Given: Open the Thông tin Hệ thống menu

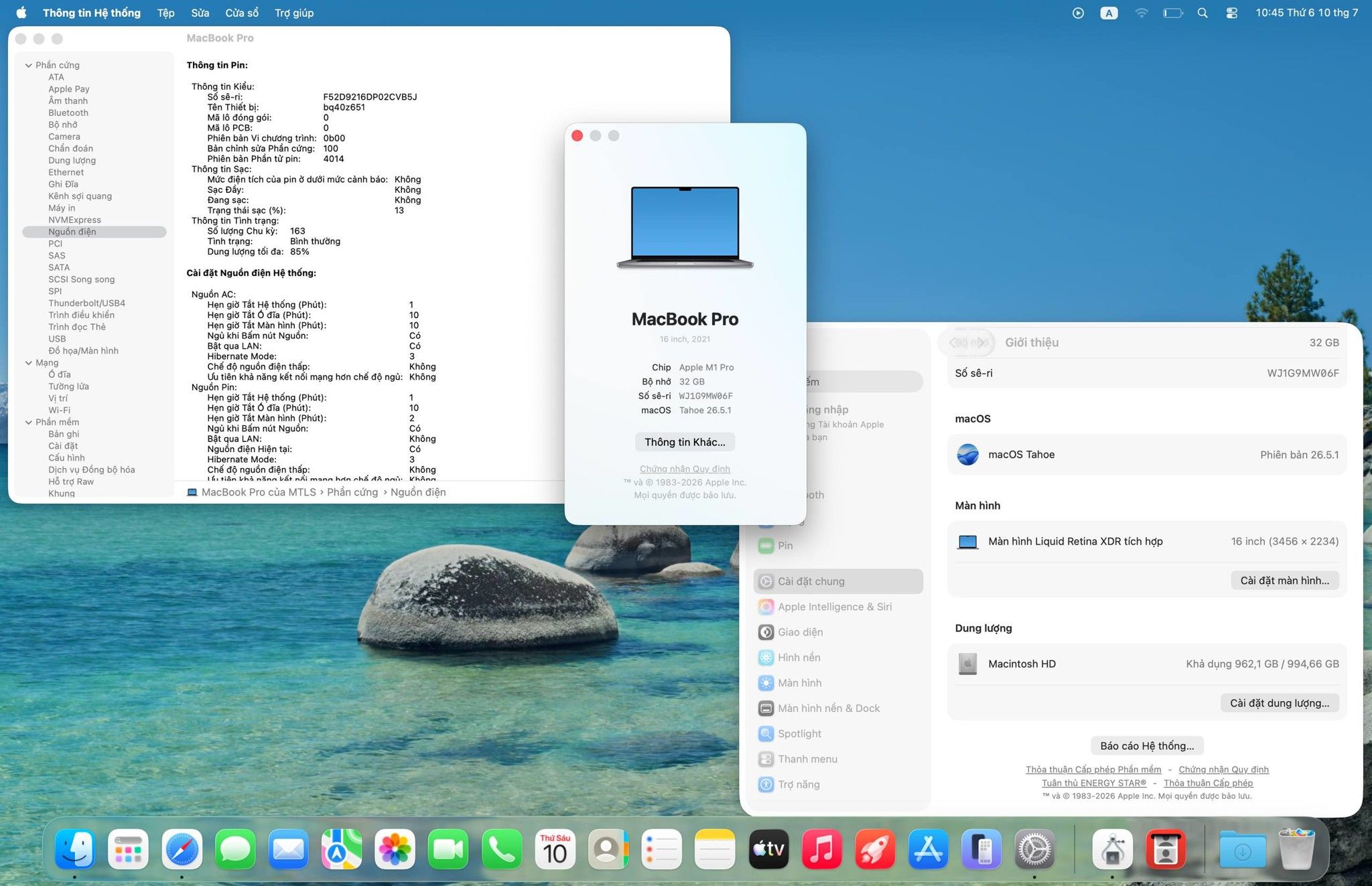Looking at the screenshot, I should [92, 13].
